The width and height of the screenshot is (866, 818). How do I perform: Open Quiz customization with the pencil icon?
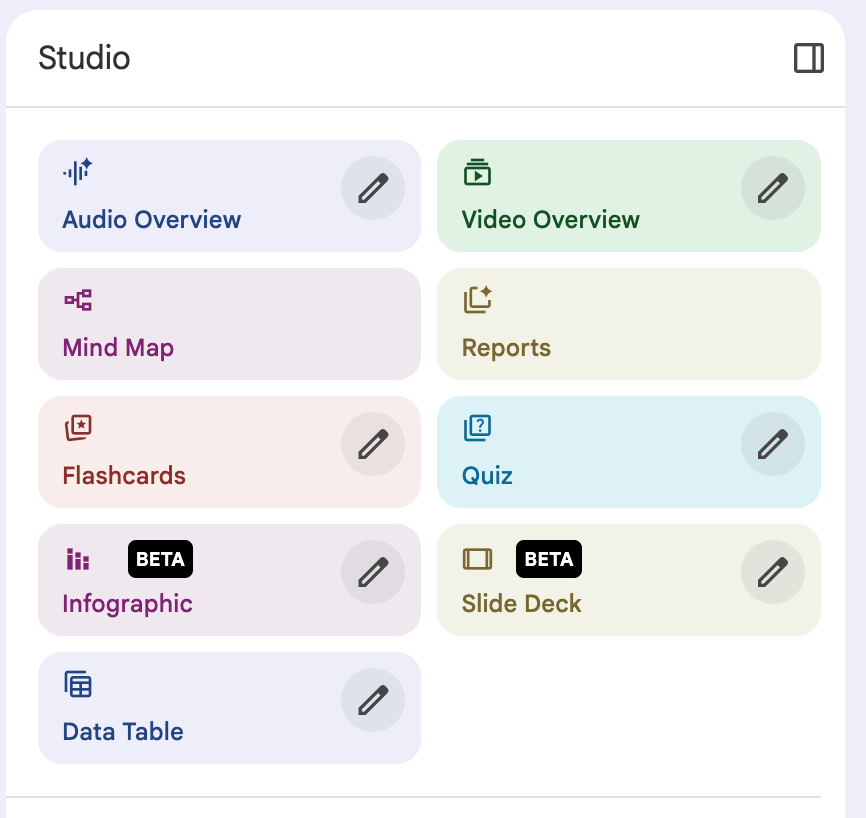773,444
